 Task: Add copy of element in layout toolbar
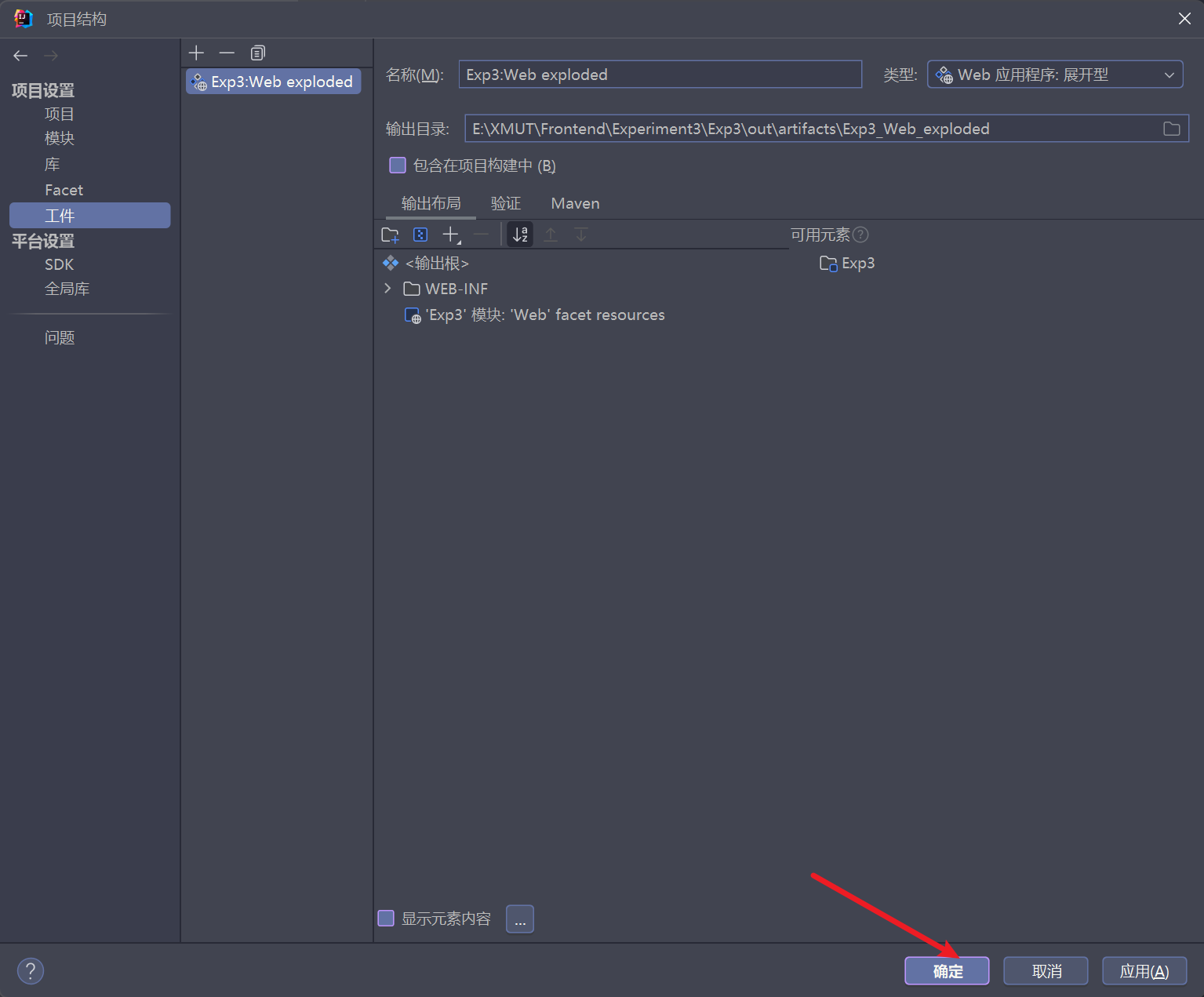451,235
